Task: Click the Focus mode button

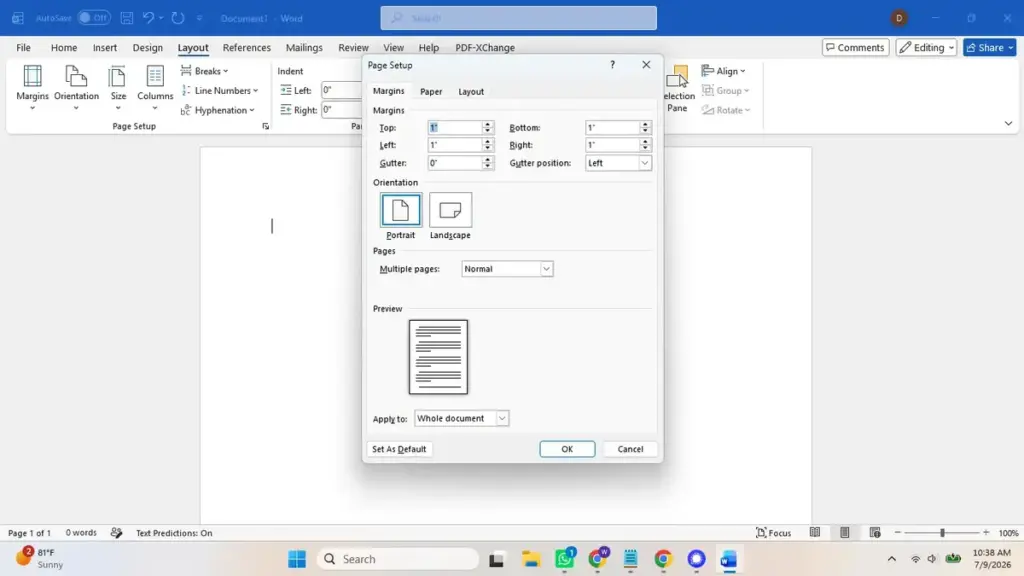Action: tap(773, 533)
